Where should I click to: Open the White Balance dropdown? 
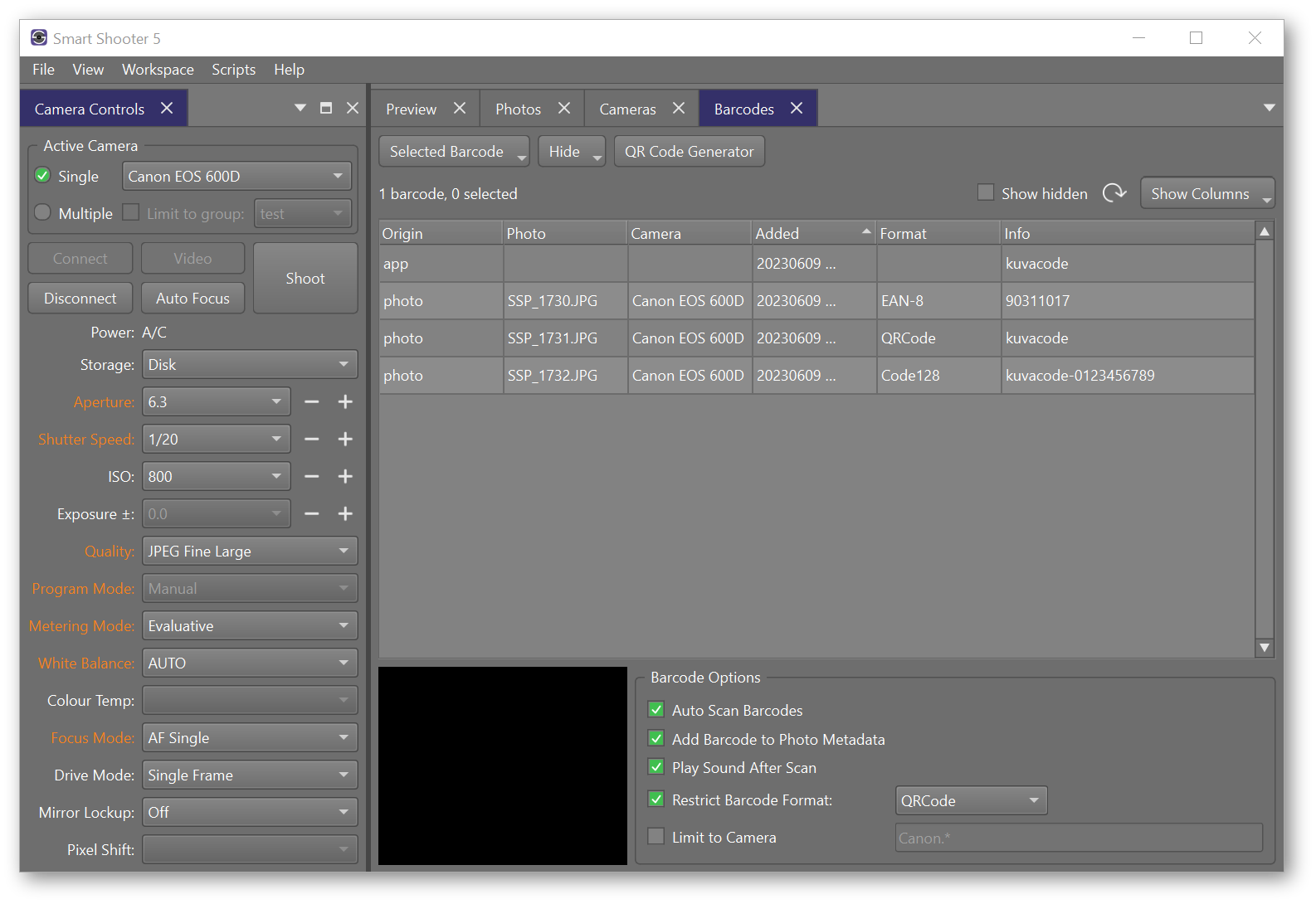250,663
